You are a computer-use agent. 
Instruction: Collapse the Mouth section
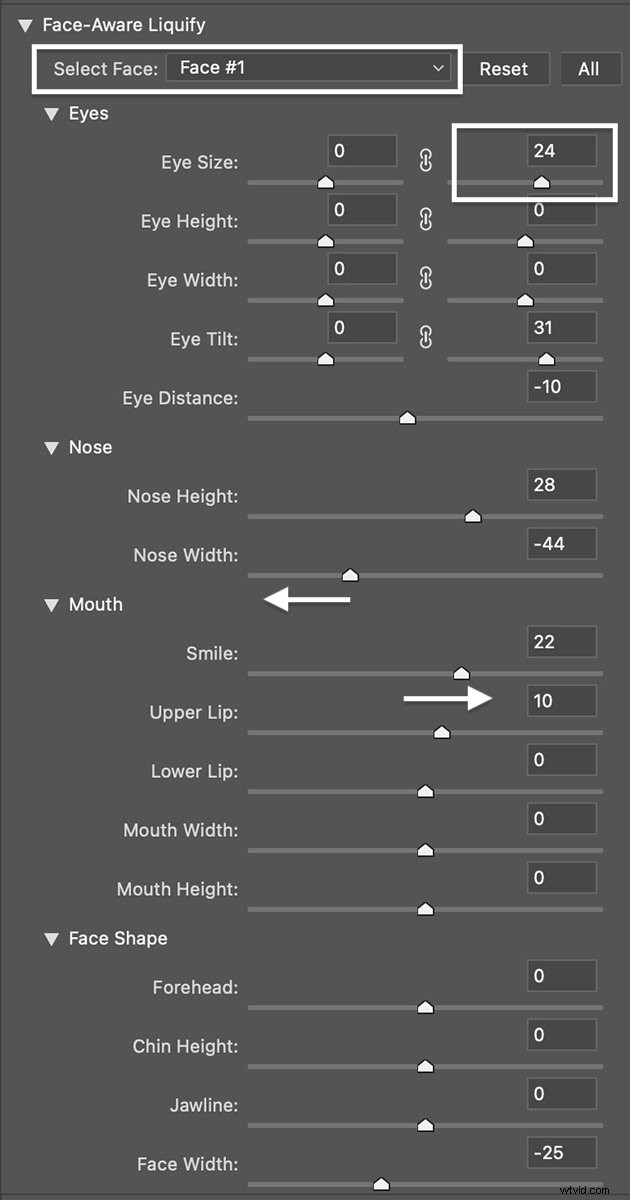coord(51,604)
